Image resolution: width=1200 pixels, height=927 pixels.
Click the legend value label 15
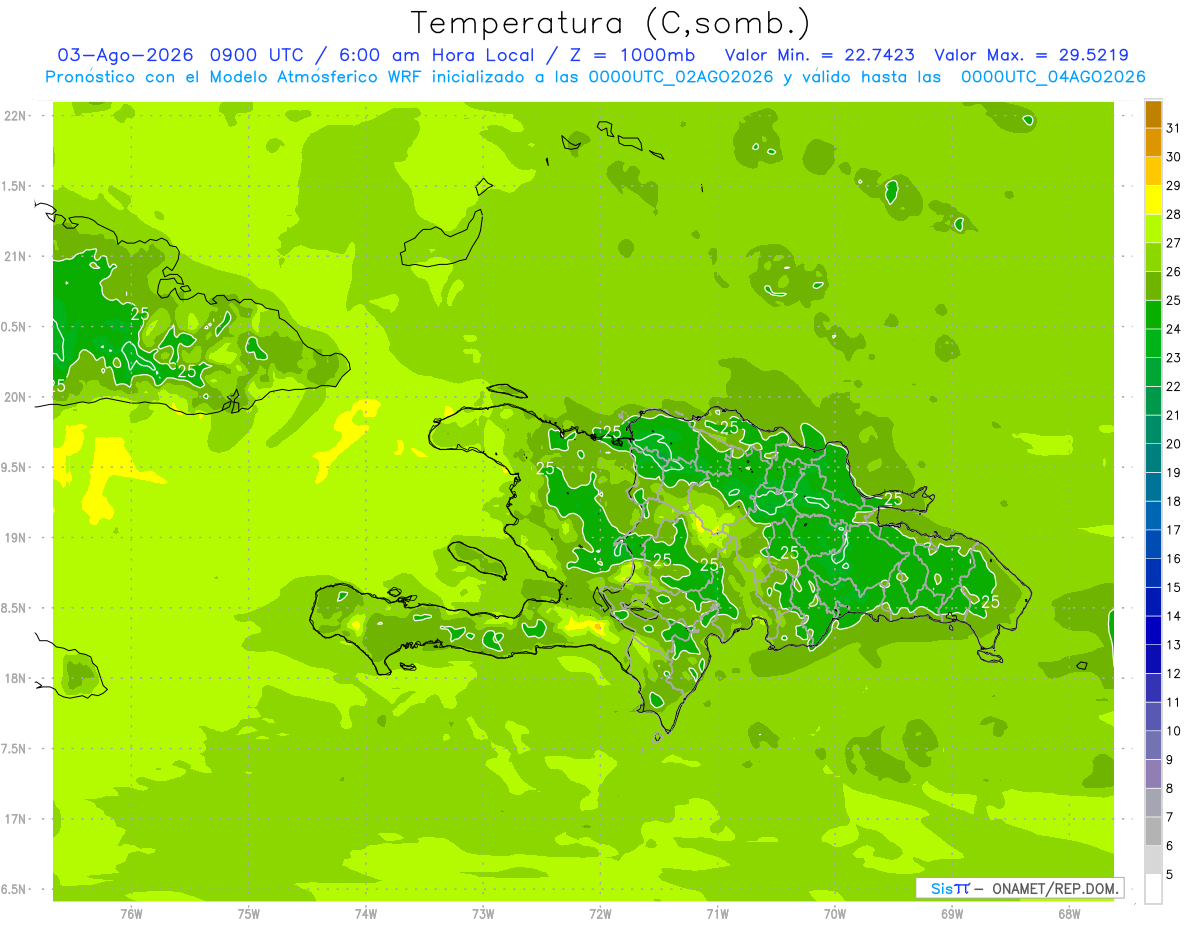(x=1173, y=588)
